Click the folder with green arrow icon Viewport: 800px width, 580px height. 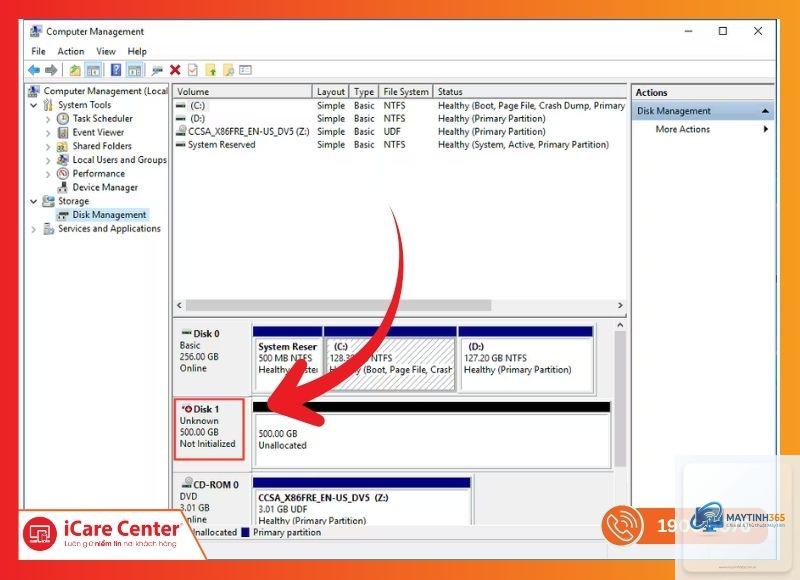click(x=211, y=70)
